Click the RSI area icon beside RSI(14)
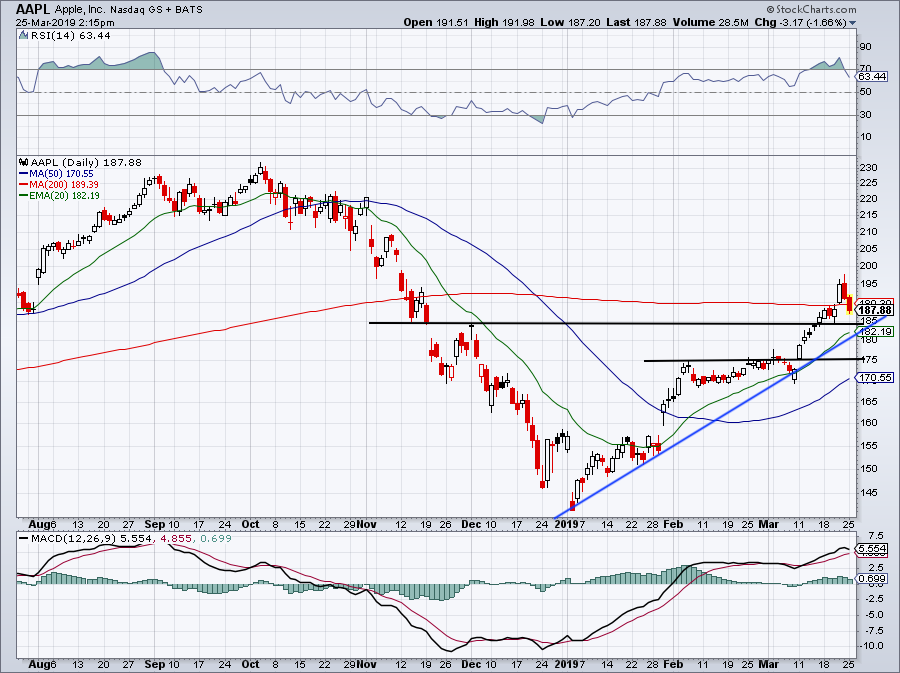Viewport: 900px width, 673px height. coord(24,35)
